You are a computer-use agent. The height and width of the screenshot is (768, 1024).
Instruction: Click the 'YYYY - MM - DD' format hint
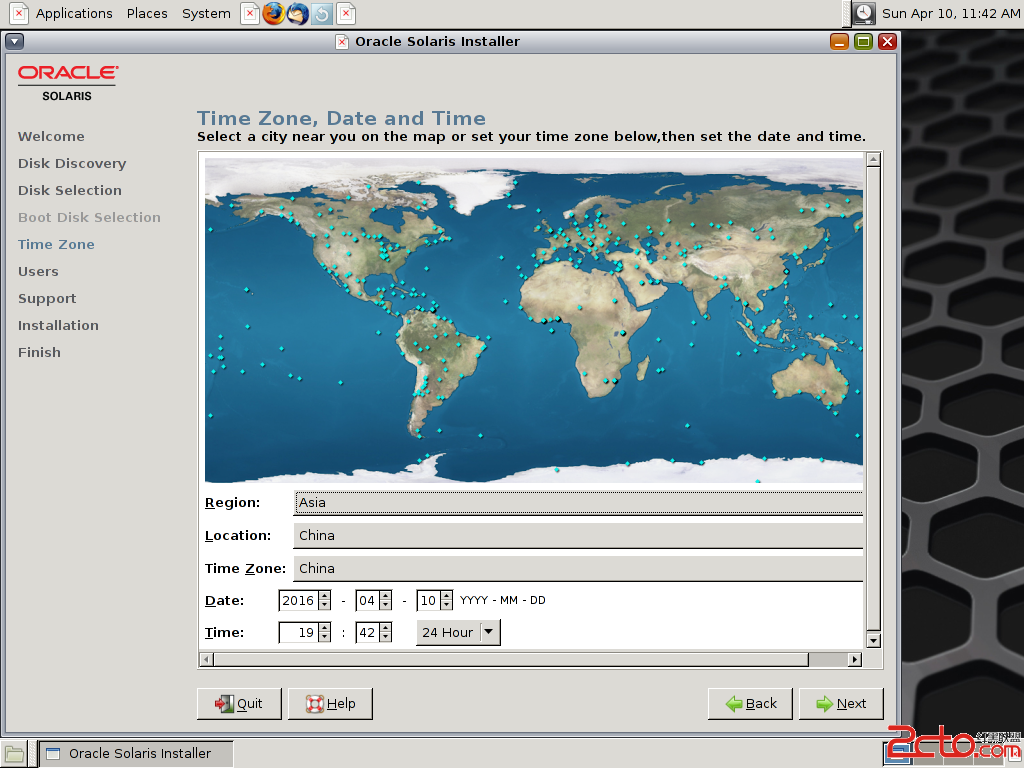pyautogui.click(x=503, y=600)
